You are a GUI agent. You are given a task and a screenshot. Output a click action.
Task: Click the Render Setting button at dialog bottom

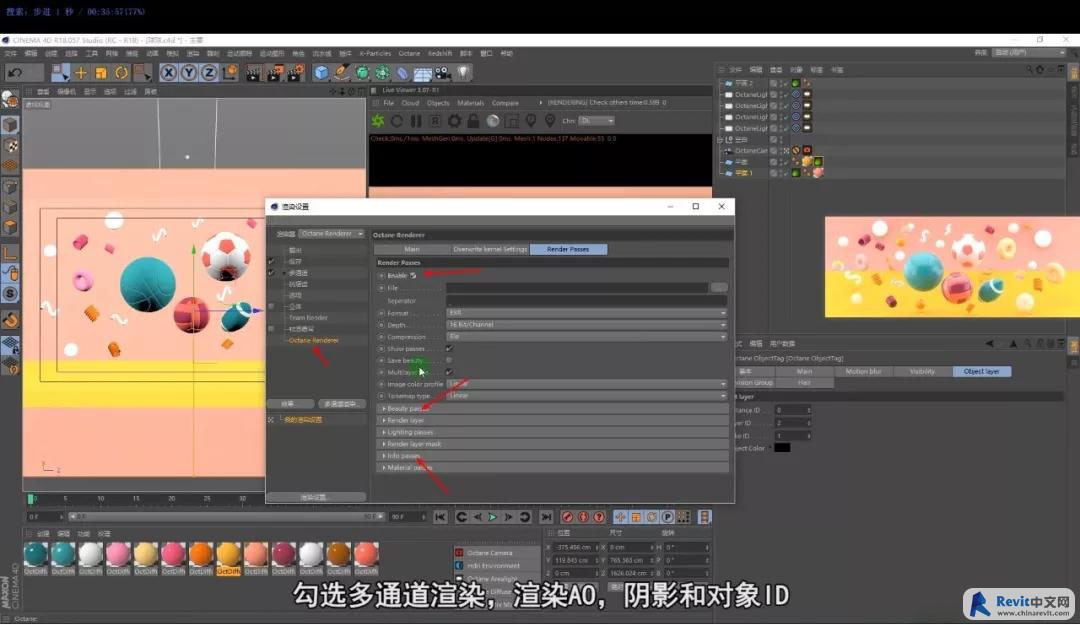pos(314,497)
